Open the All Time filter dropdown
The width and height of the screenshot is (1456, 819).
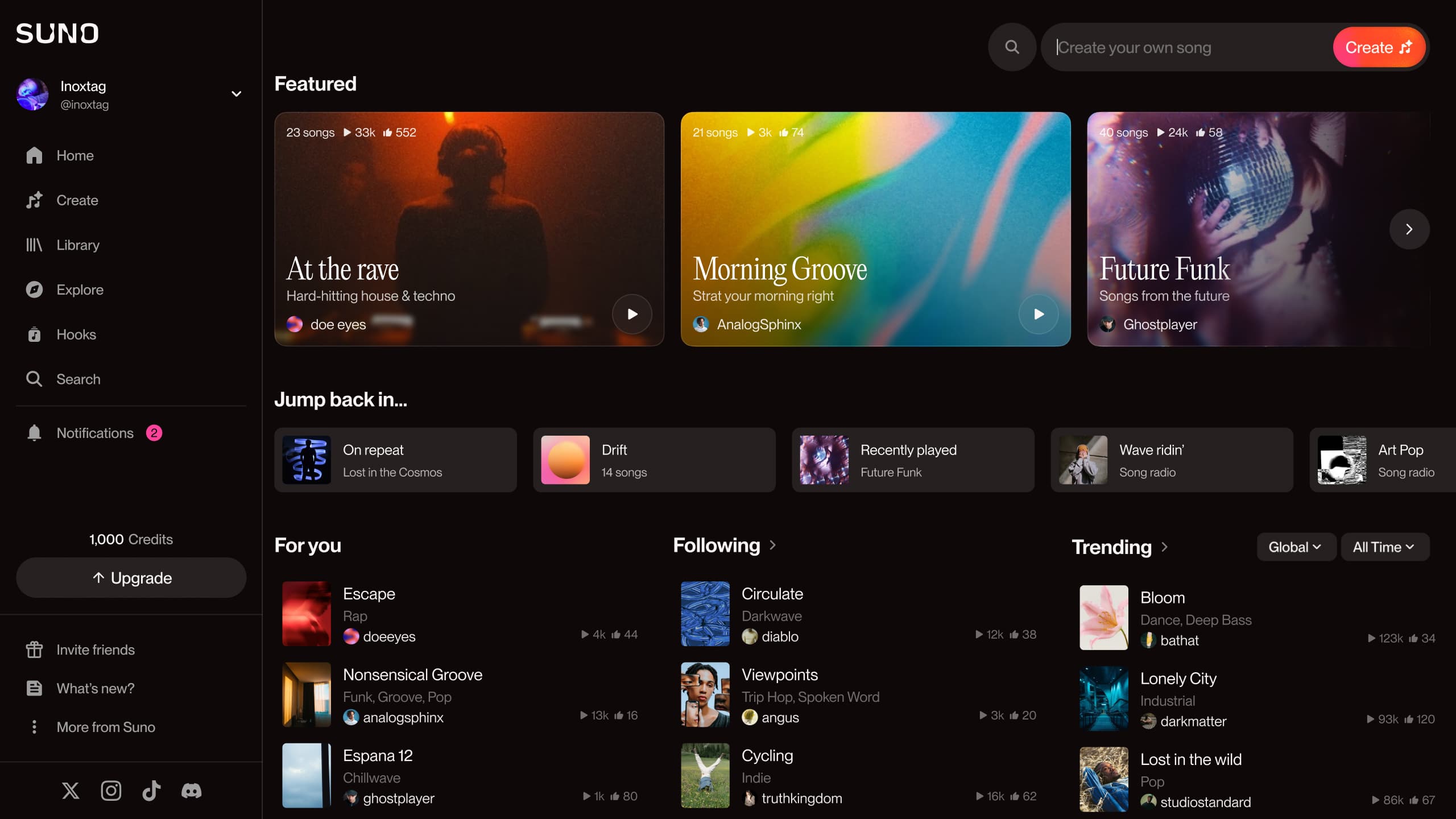(1384, 547)
